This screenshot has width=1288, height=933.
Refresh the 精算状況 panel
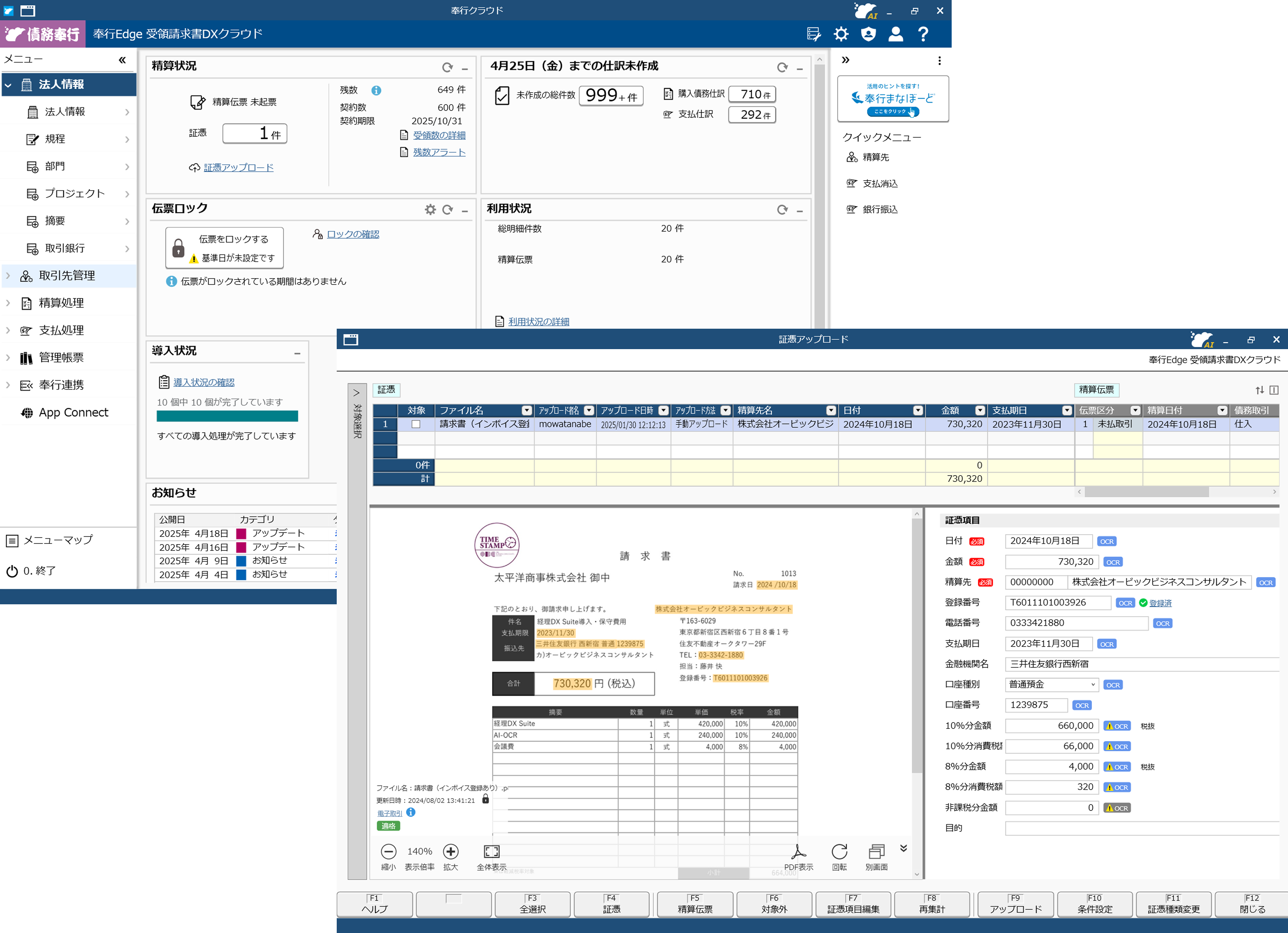coord(448,67)
